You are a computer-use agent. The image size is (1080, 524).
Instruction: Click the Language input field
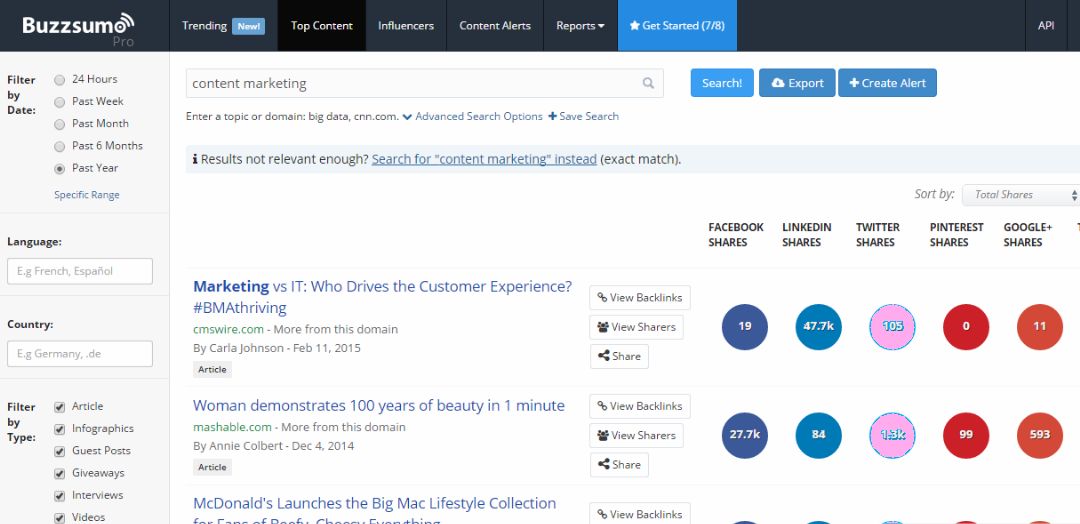pyautogui.click(x=80, y=271)
